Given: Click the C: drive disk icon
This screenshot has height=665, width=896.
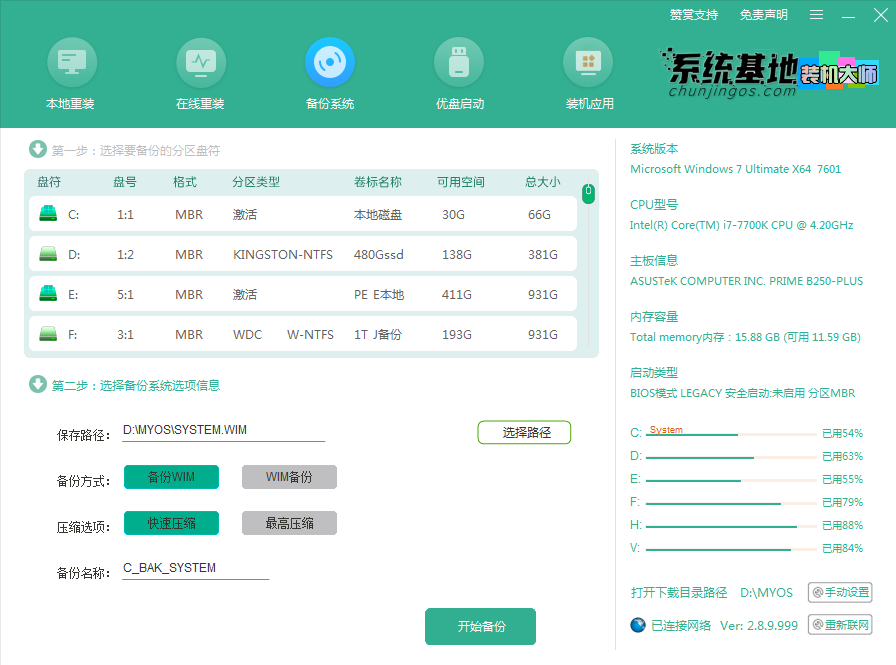Looking at the screenshot, I should pos(48,214).
